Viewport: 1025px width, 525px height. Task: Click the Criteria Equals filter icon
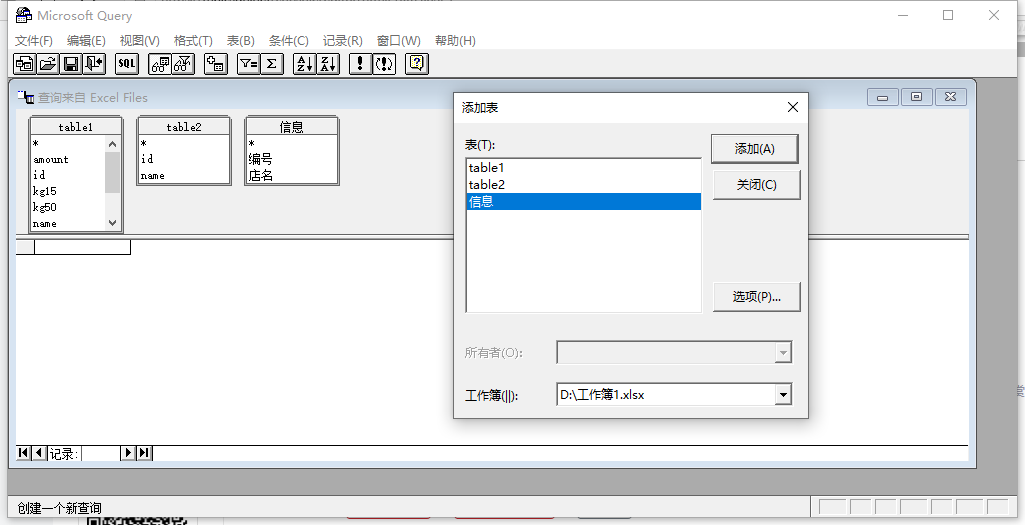(x=248, y=63)
